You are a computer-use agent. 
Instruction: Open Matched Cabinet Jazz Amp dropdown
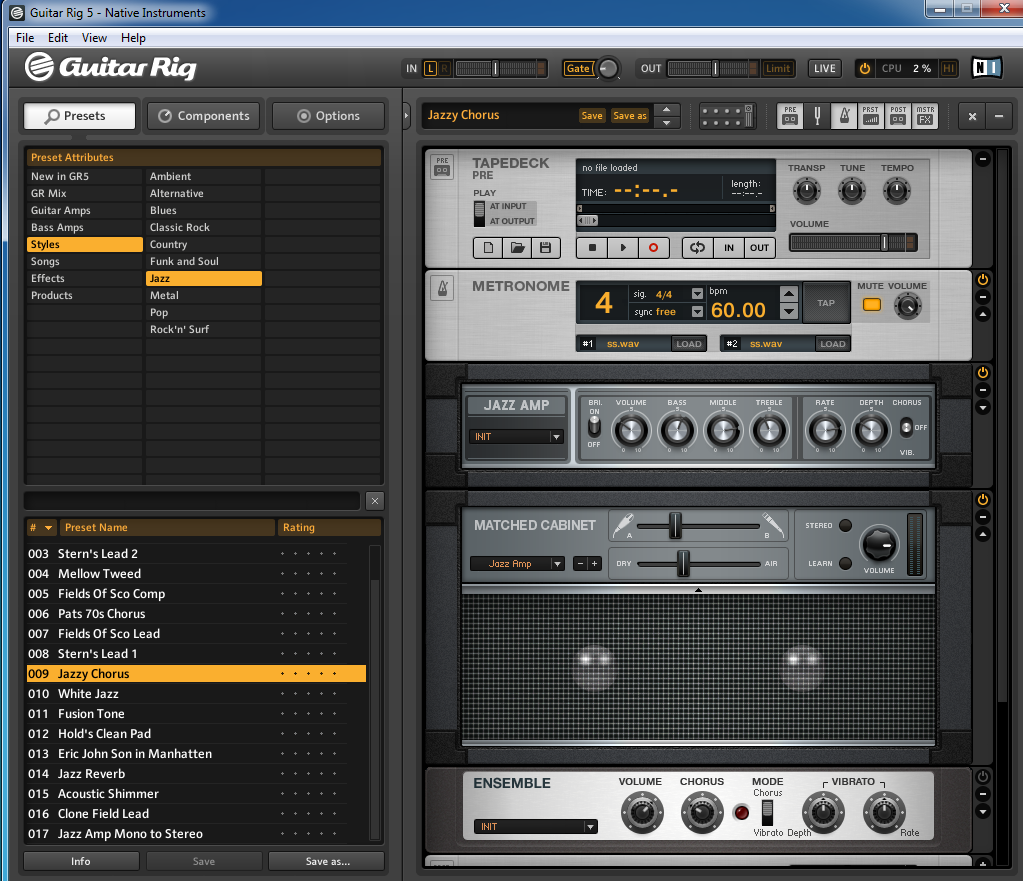(517, 563)
